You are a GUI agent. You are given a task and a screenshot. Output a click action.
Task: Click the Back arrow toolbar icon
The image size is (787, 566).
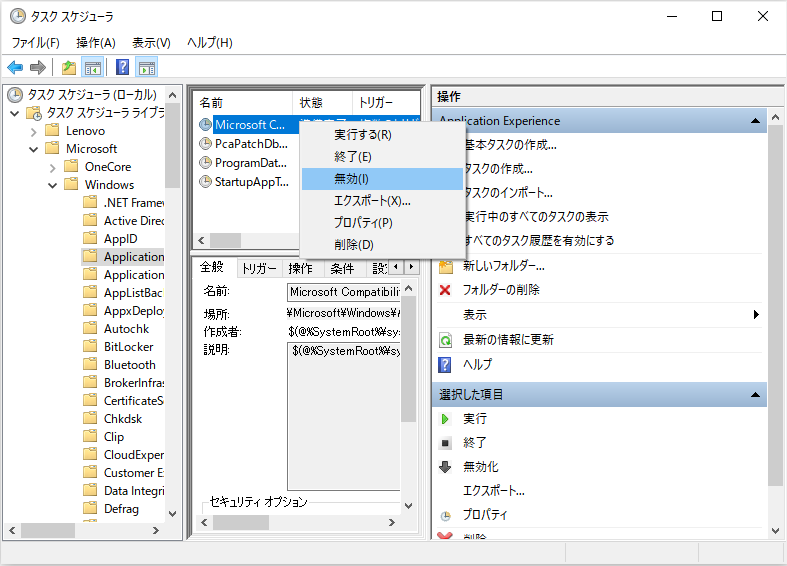[x=16, y=67]
